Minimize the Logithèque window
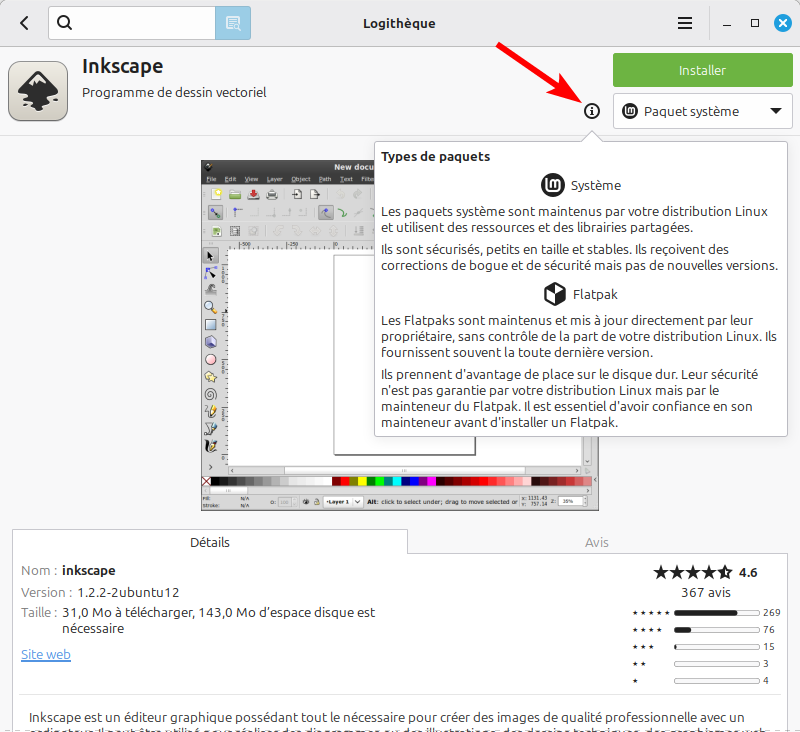The image size is (800, 732). pyautogui.click(x=727, y=23)
